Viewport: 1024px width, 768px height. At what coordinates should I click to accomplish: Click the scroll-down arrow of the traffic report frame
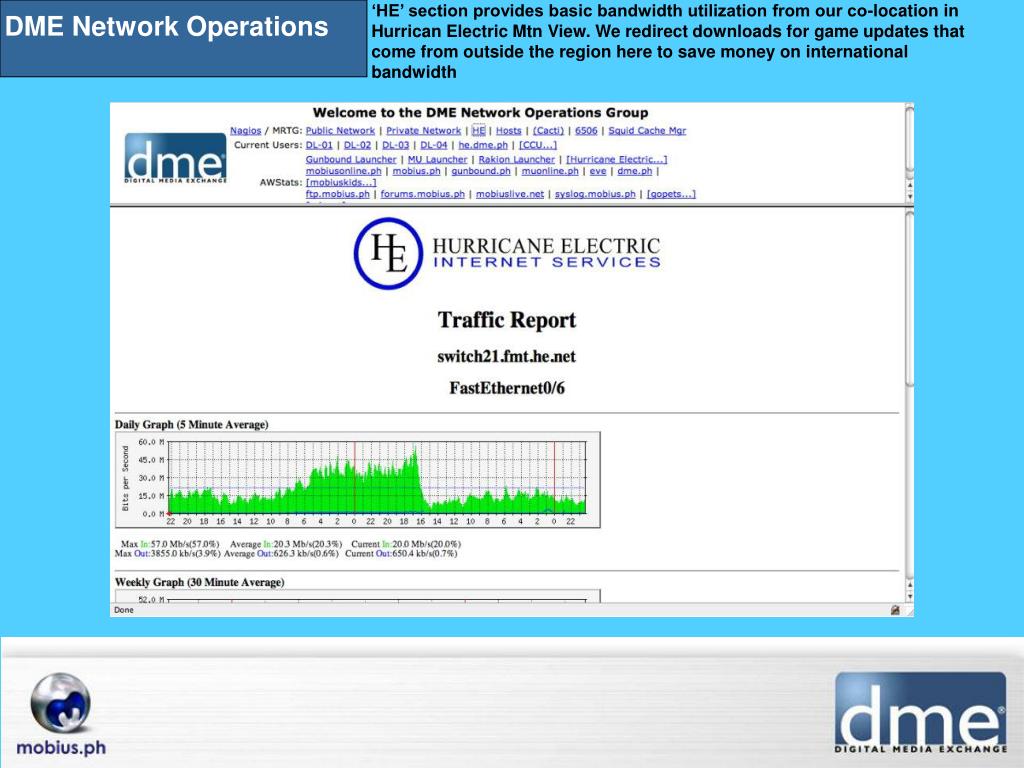click(x=909, y=597)
